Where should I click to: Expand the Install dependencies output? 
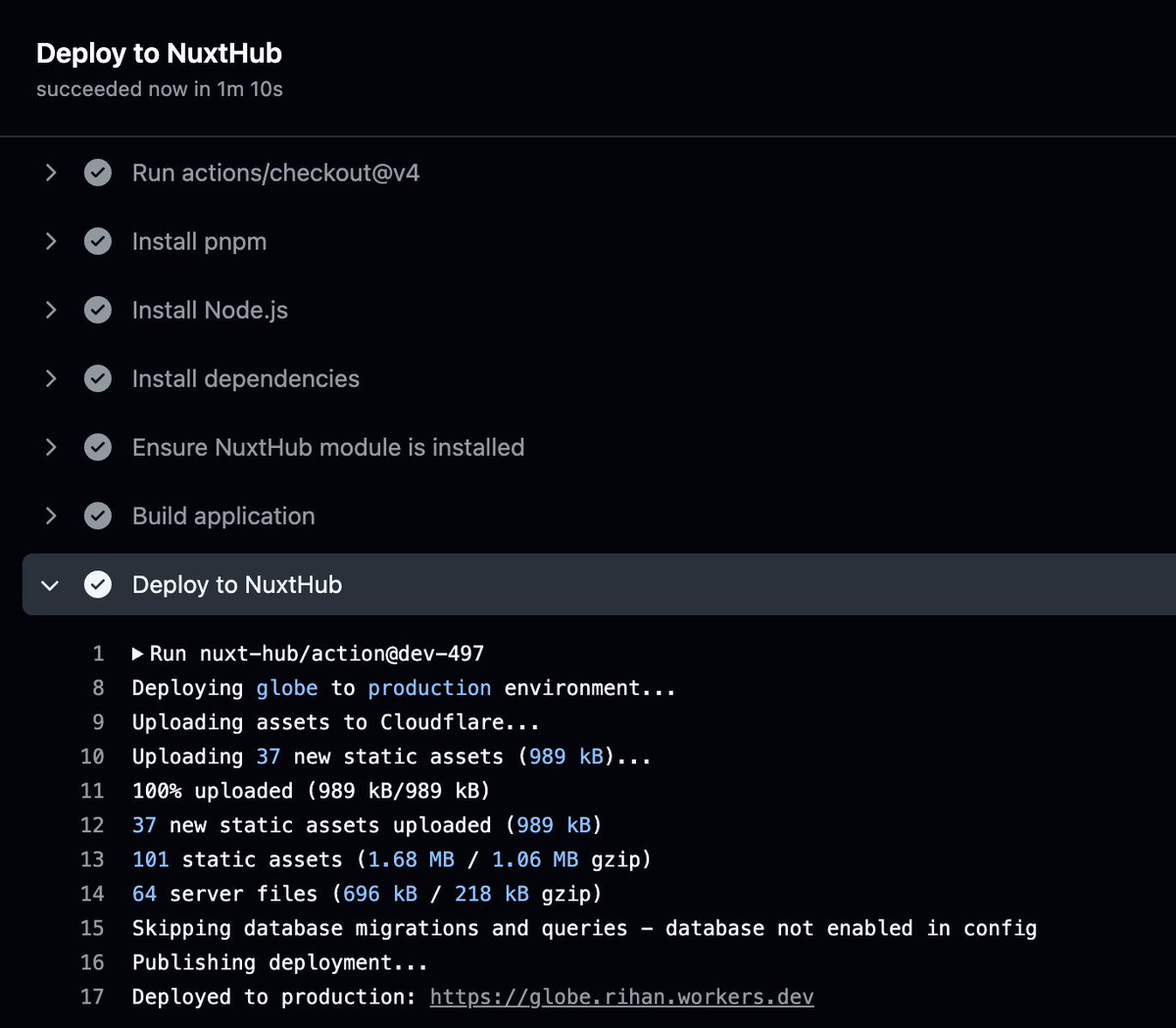pyautogui.click(x=51, y=378)
